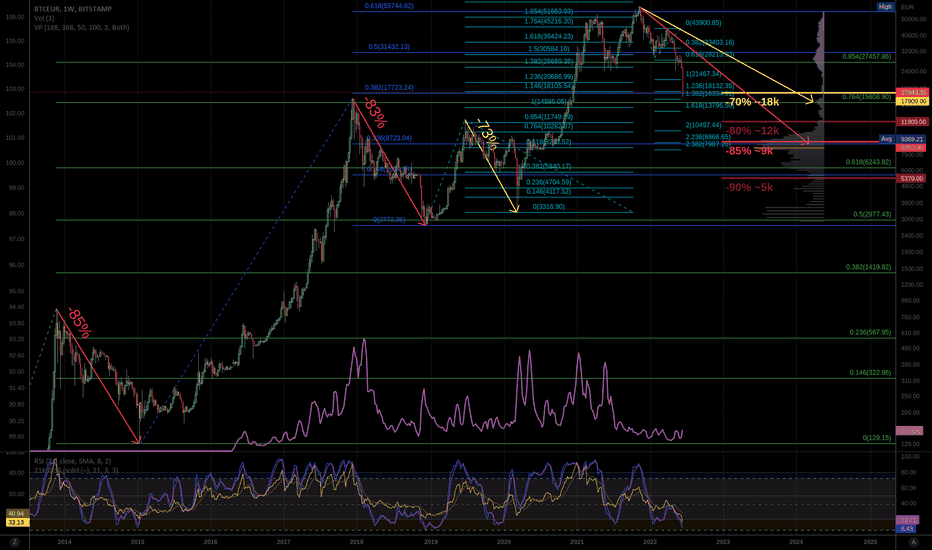Click the BTCEUR, 1W, BITSTAMP symbol title
932x550 pixels.
click(73, 9)
